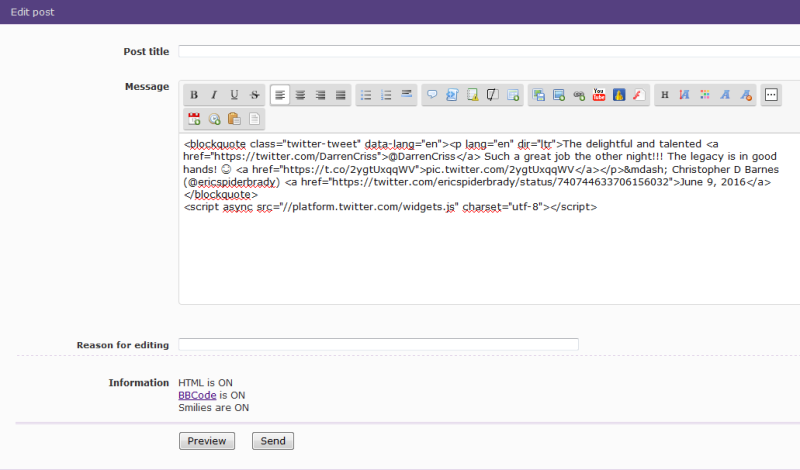
Task: Insert hidden text block
Action: pos(492,95)
